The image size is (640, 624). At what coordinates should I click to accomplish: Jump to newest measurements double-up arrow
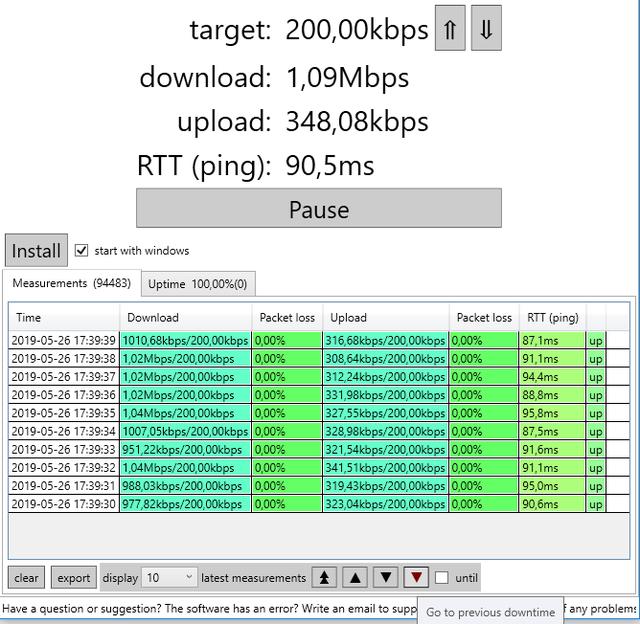pos(324,577)
